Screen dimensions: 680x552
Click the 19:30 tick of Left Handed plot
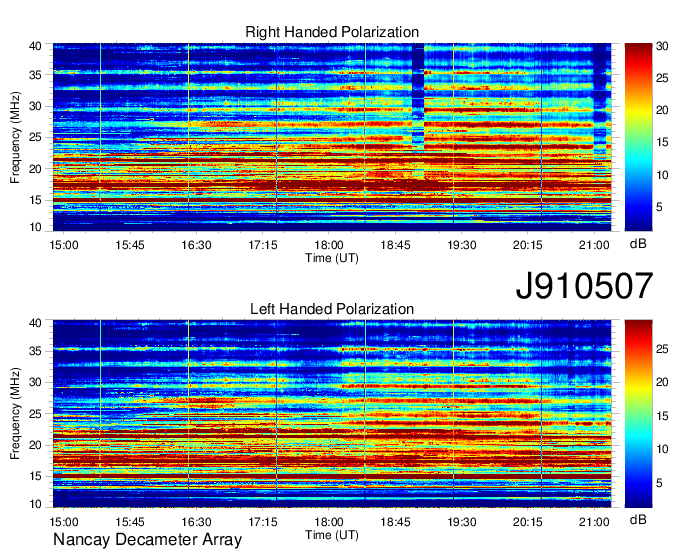[461, 522]
